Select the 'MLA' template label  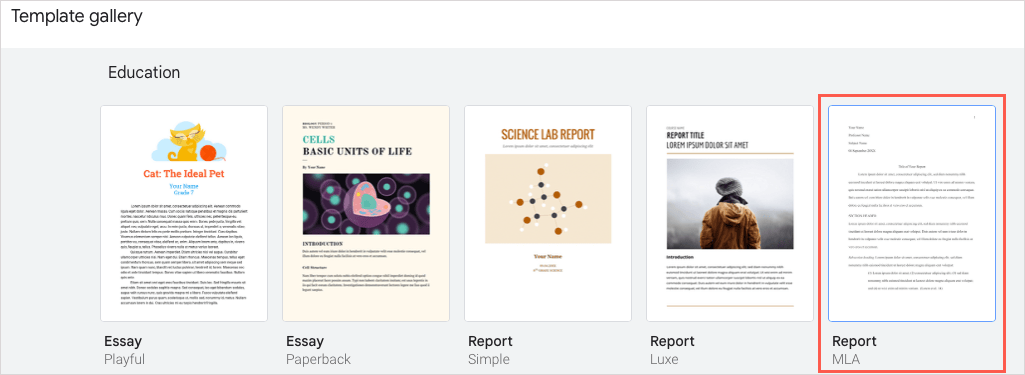(846, 359)
